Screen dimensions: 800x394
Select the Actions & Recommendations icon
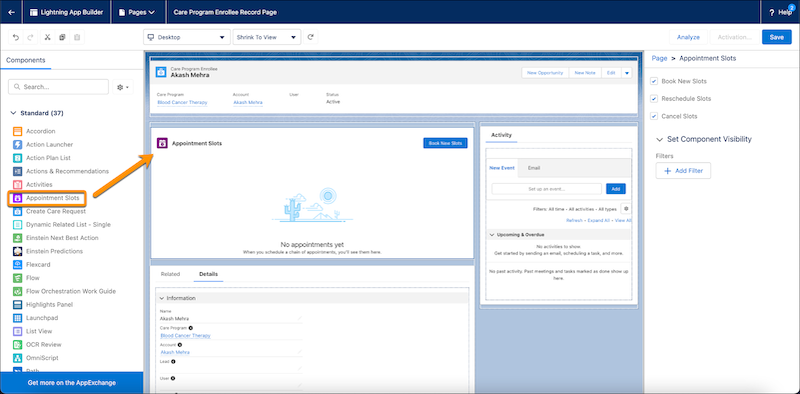point(17,171)
